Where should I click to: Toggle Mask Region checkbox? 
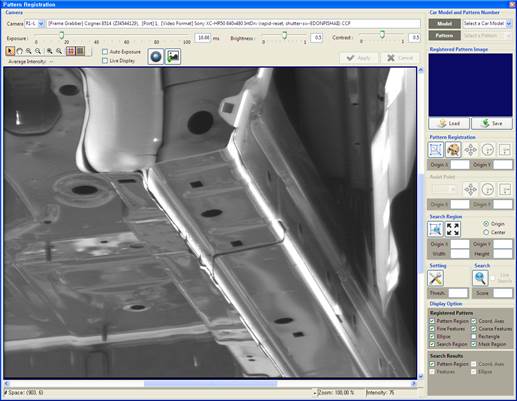click(474, 344)
